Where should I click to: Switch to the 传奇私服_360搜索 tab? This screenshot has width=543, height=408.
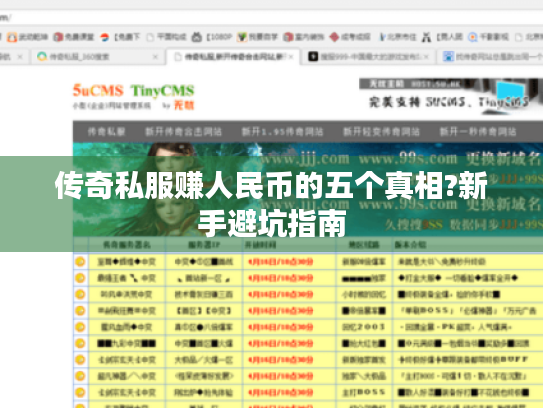point(97,56)
